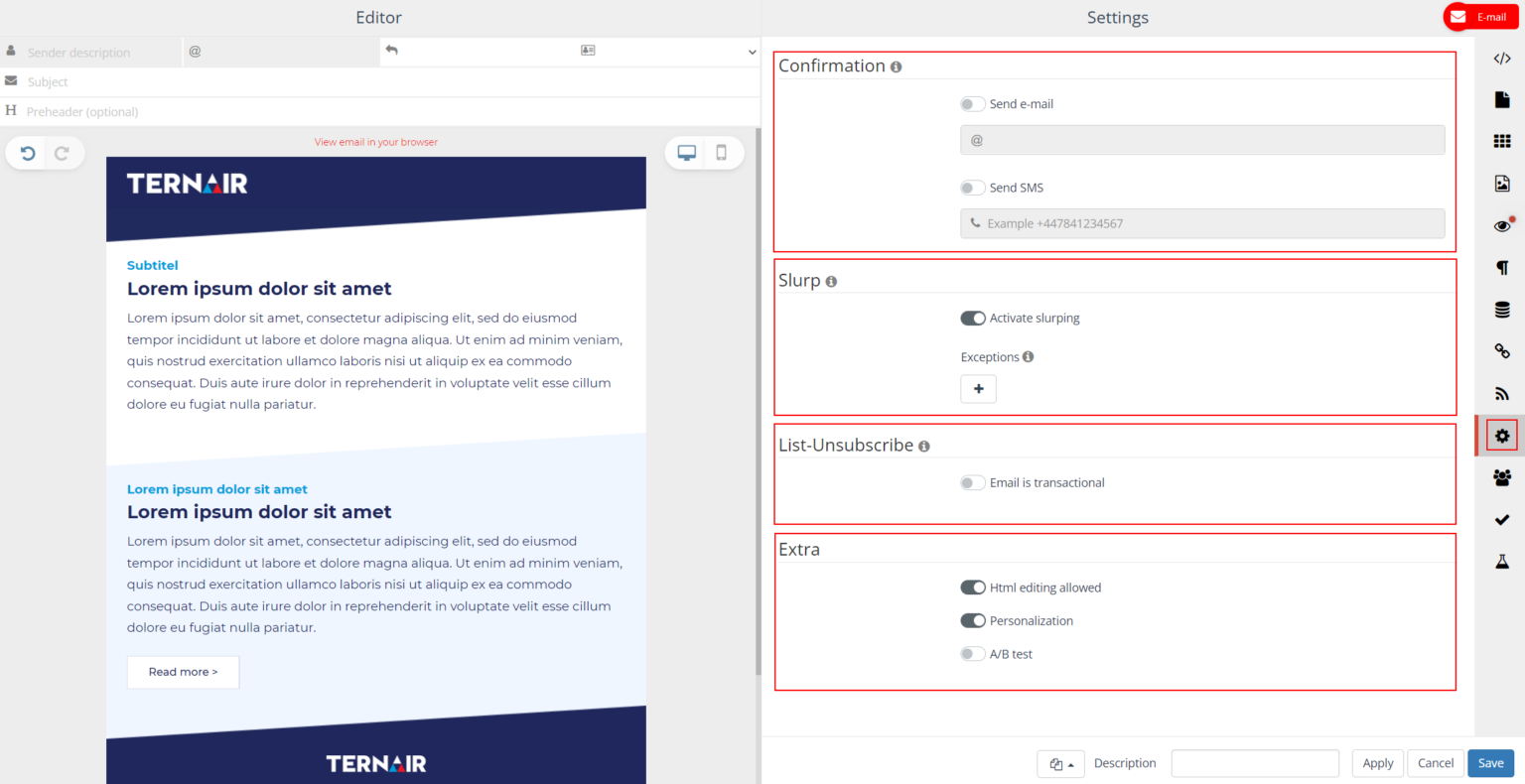Open the View email in your browser link

point(376,142)
